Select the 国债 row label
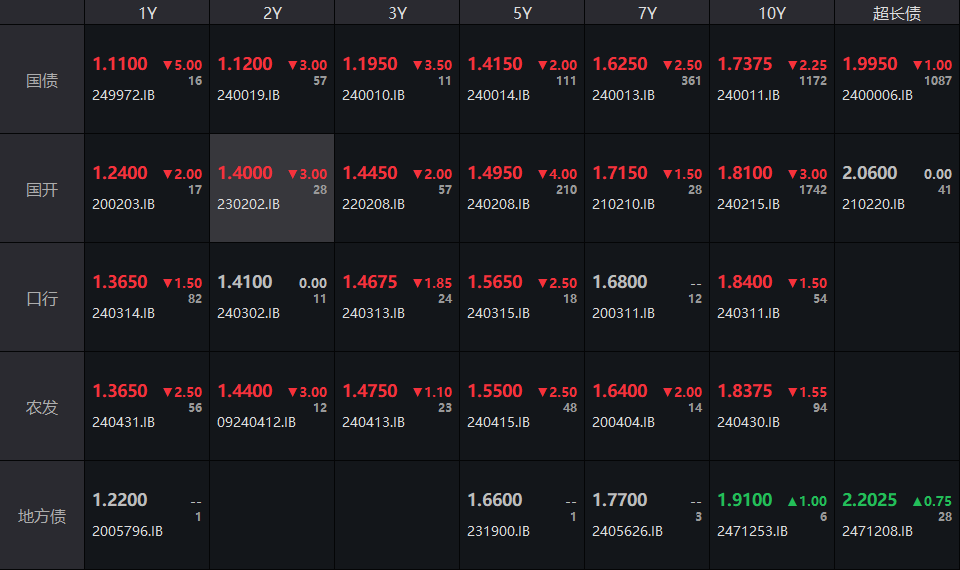Viewport: 960px width, 570px height. point(42,80)
